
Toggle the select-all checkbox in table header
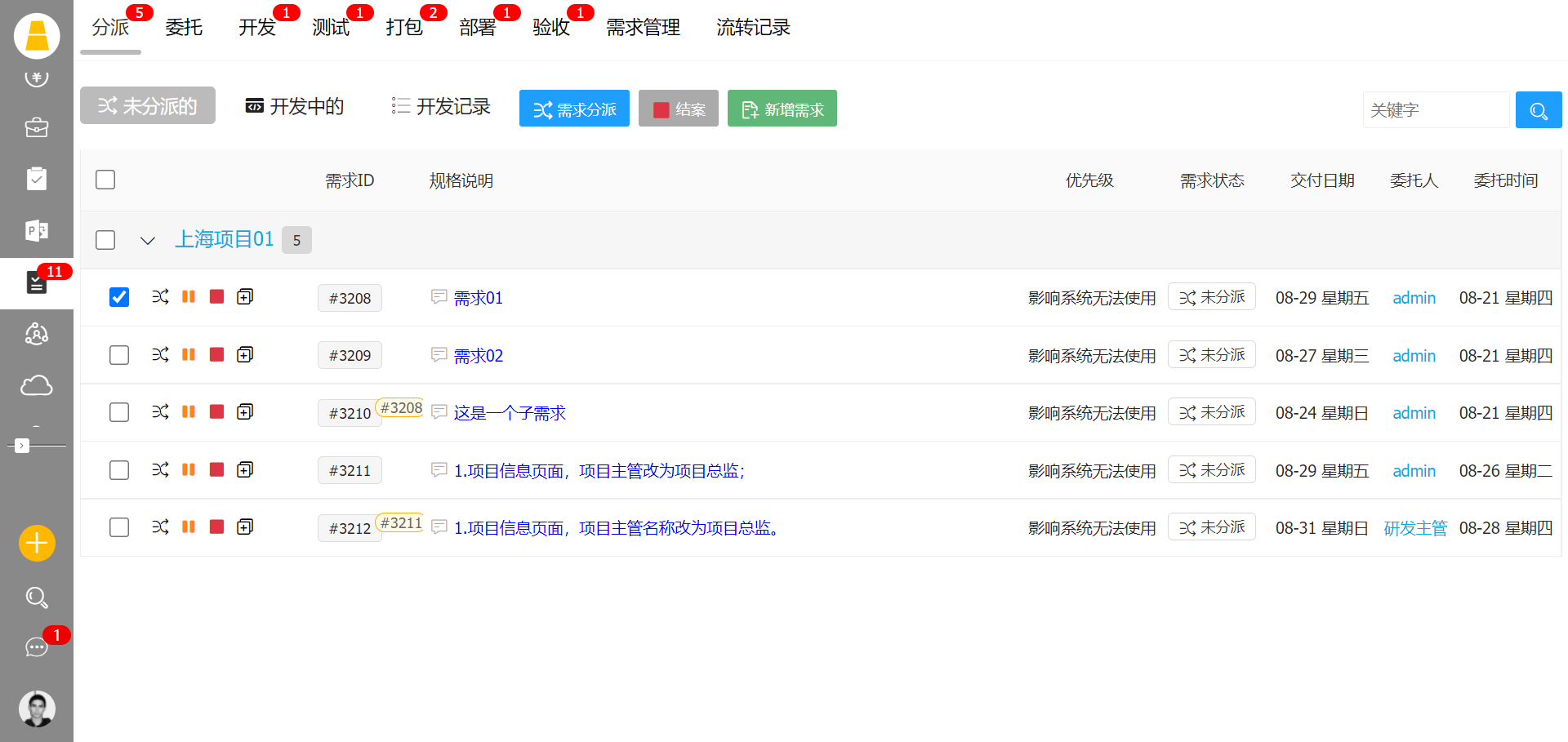105,180
